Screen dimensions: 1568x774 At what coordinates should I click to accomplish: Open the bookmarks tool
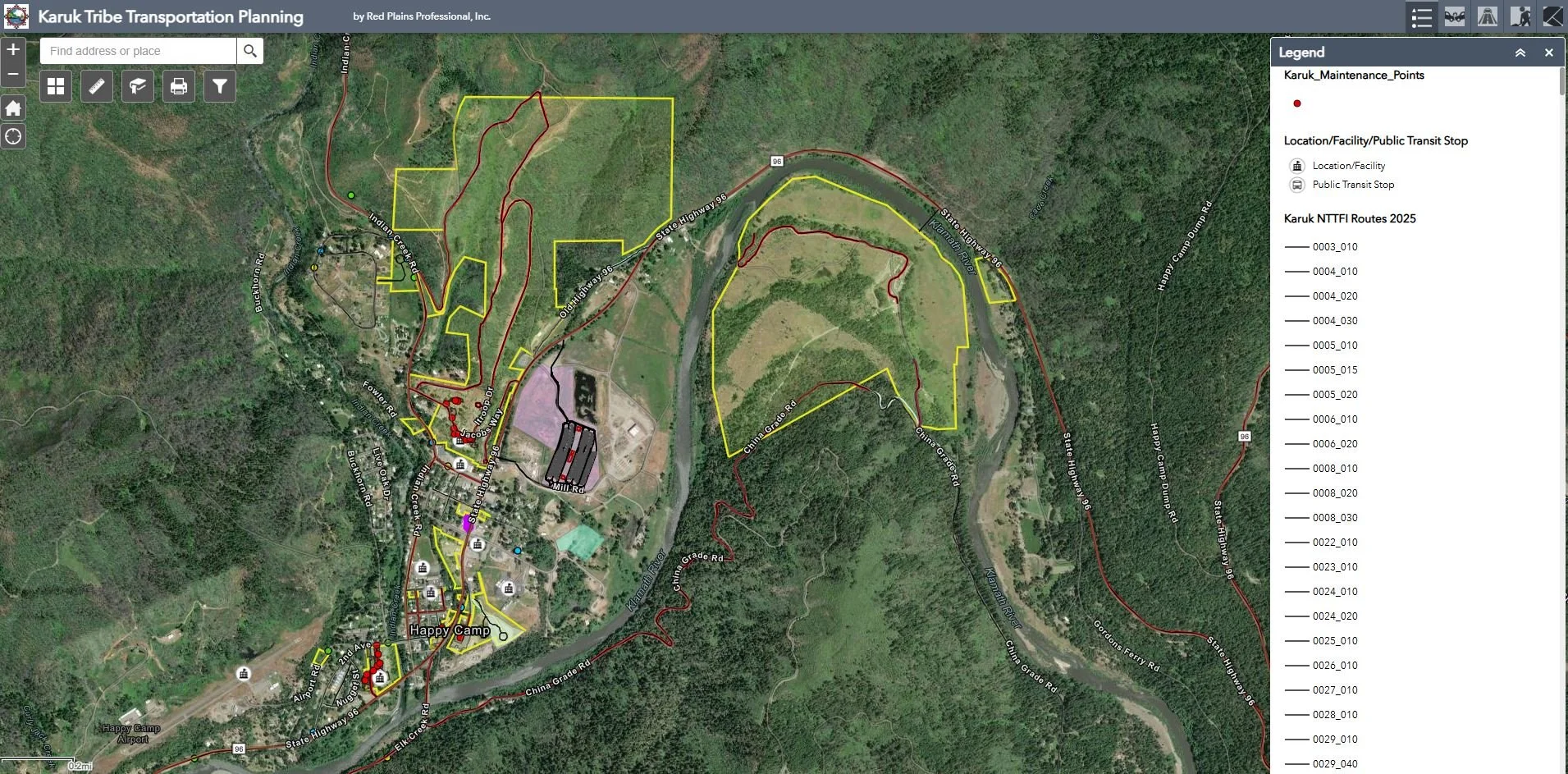coord(138,86)
